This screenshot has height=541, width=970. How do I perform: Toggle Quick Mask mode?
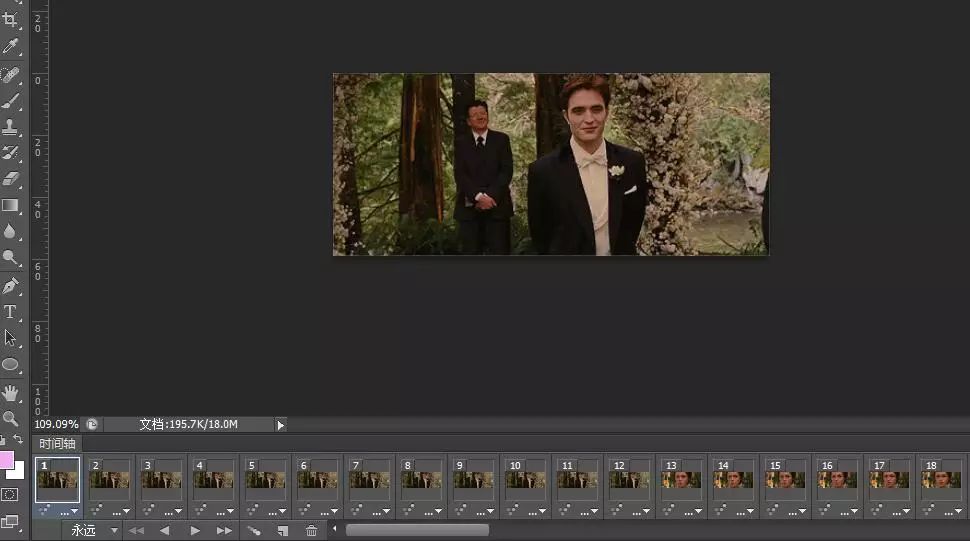click(x=10, y=495)
